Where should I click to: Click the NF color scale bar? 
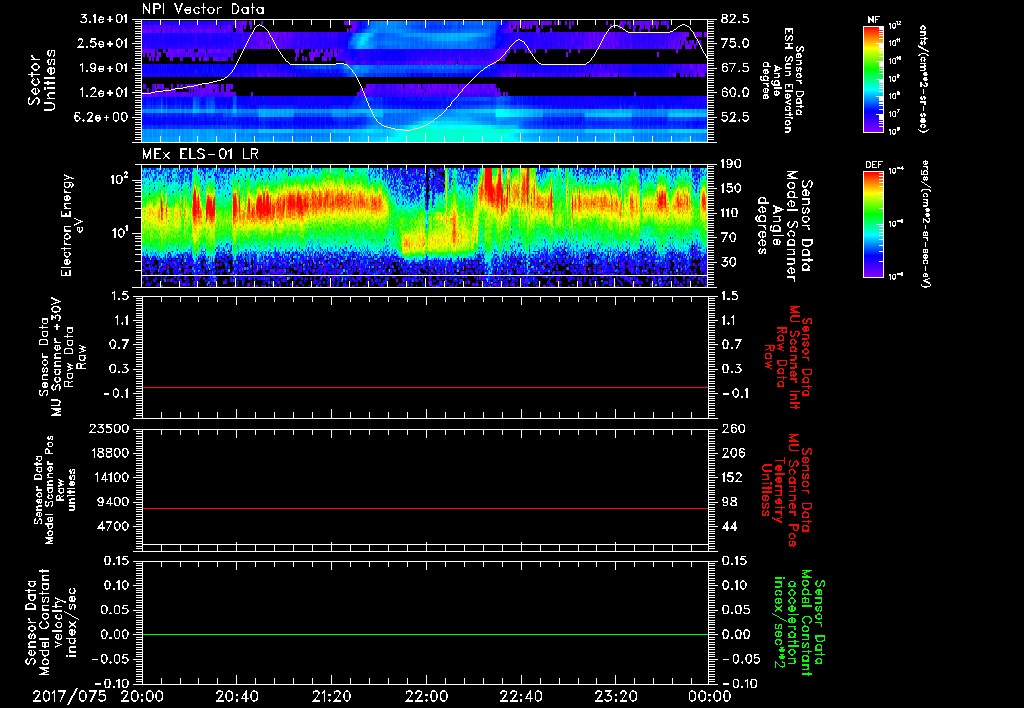(870, 79)
